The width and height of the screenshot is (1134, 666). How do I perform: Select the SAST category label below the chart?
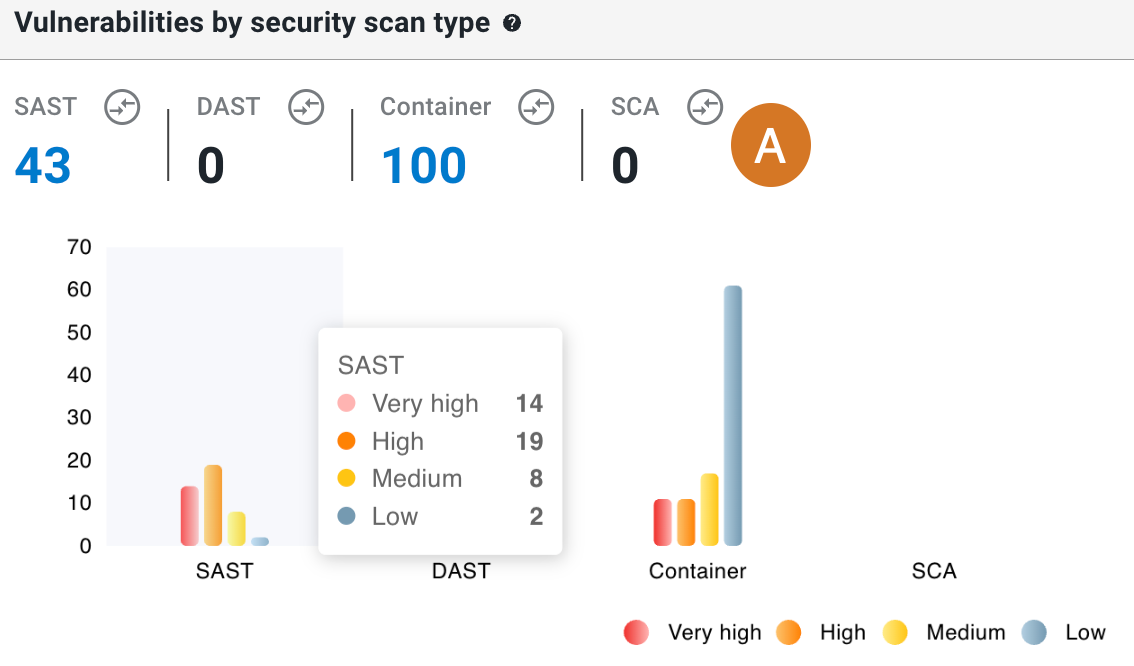(224, 571)
